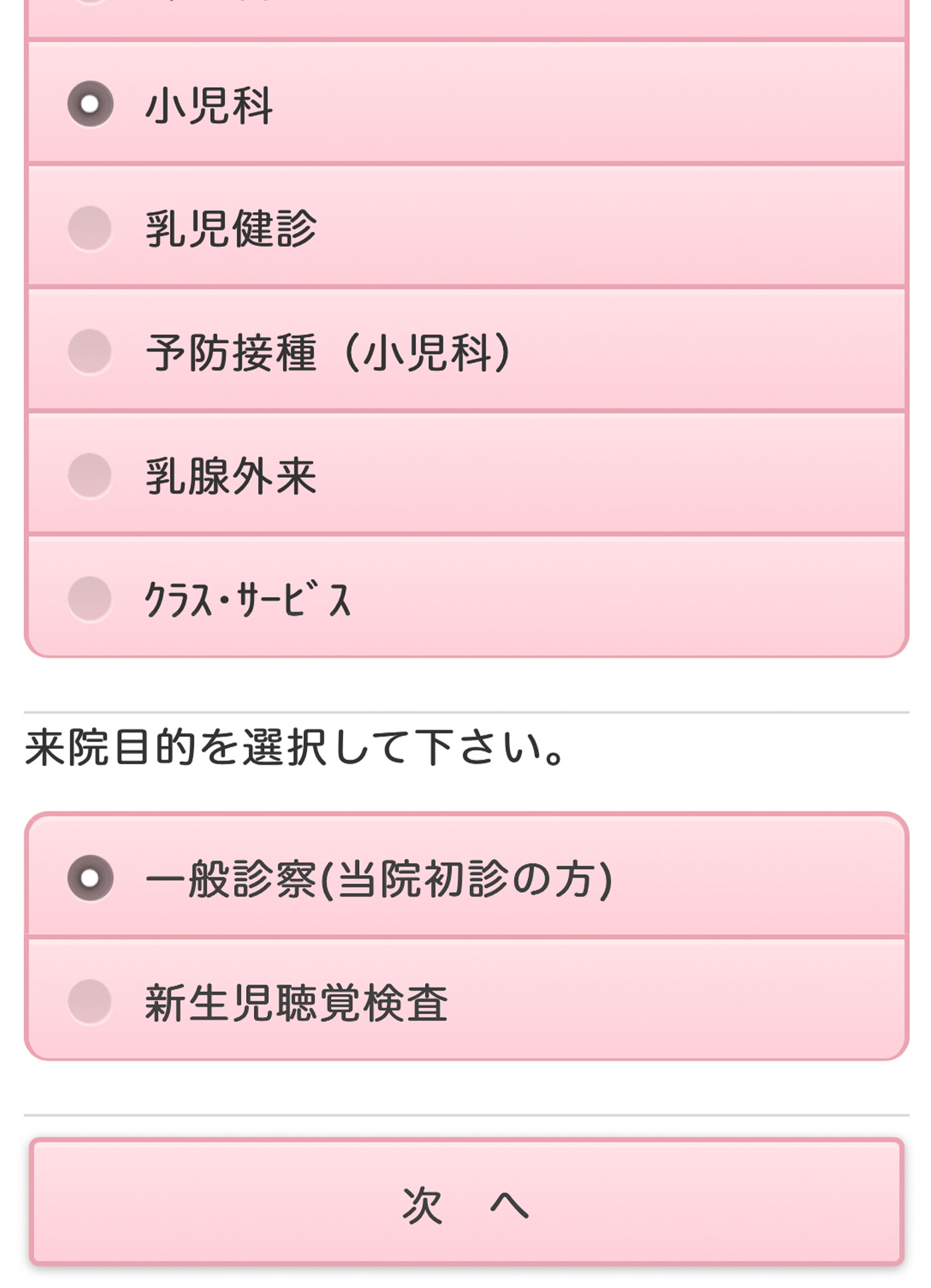
Task: Tap the 一般診察(当院初診の方) label text
Action: point(379,879)
